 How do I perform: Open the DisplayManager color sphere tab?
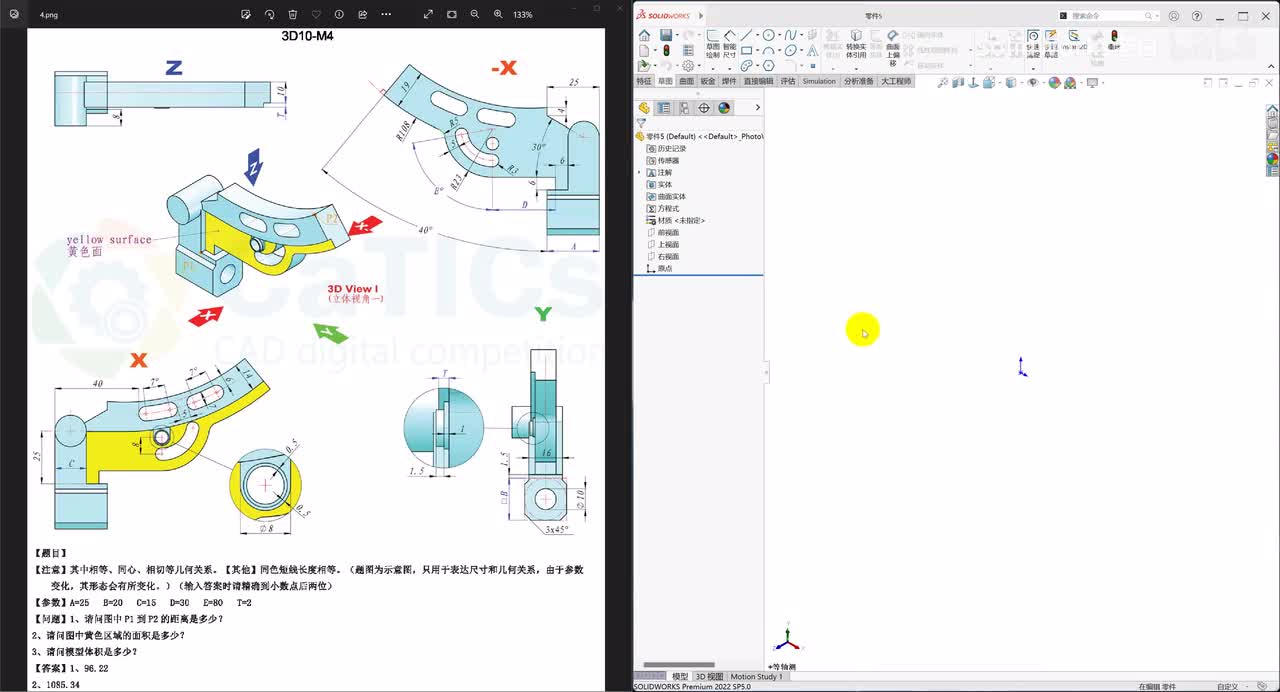[x=724, y=108]
